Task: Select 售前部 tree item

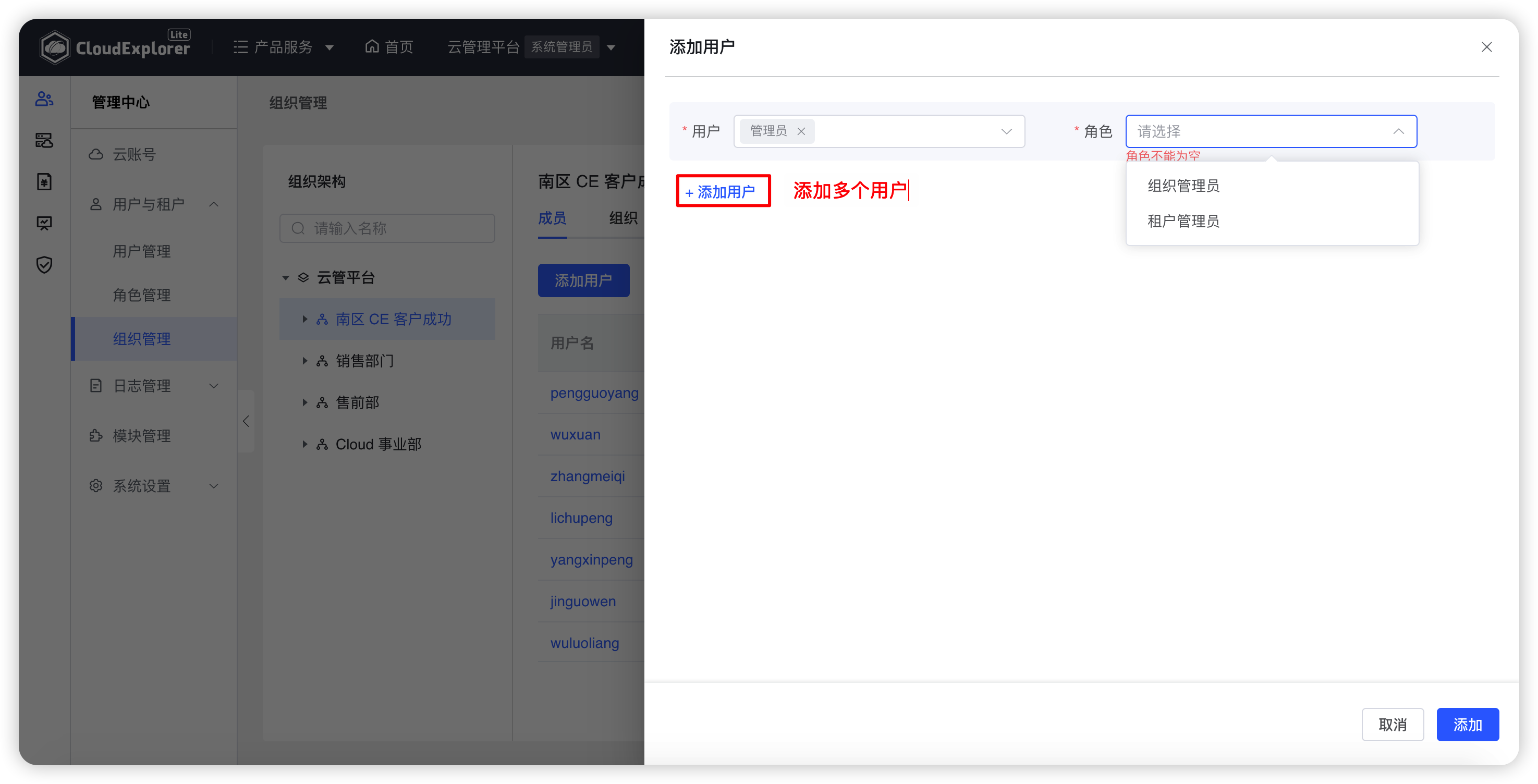Action: click(x=357, y=402)
